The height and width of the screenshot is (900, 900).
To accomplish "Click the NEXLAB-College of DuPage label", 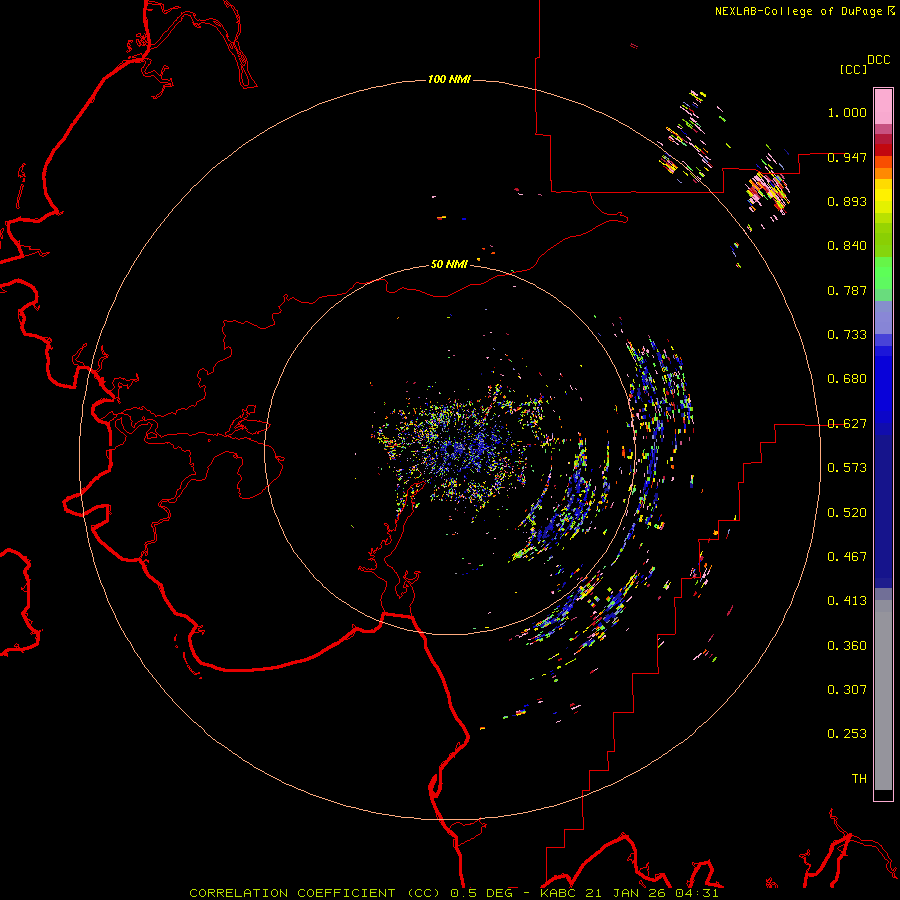I will point(798,11).
